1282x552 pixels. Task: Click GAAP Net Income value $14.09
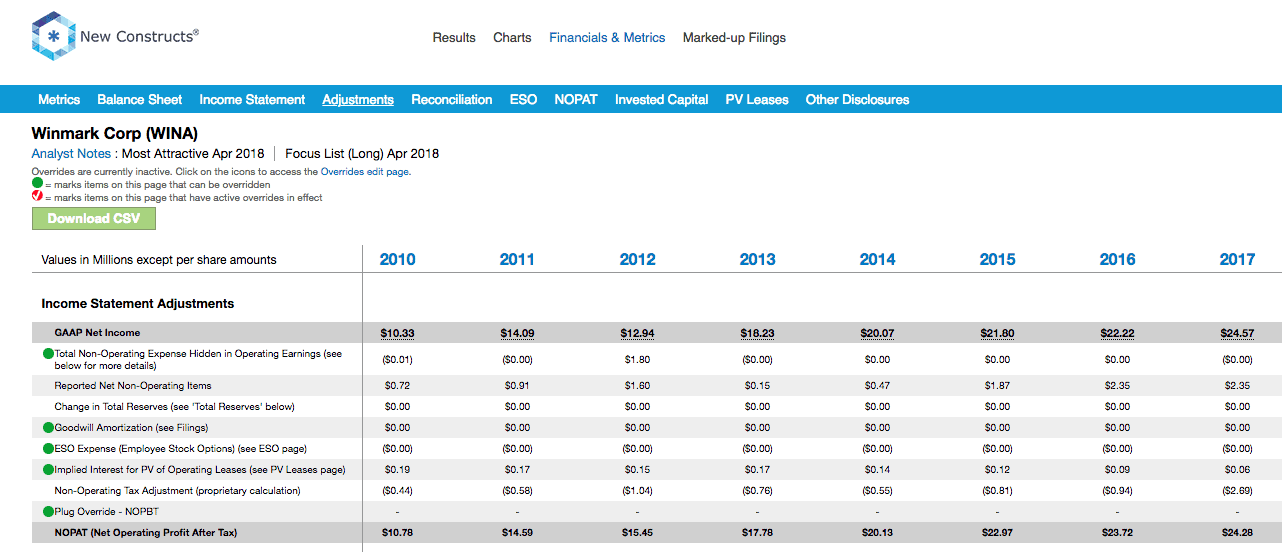tap(517, 333)
